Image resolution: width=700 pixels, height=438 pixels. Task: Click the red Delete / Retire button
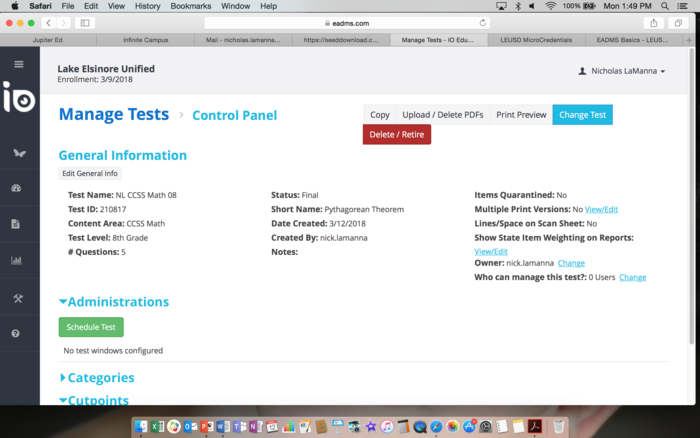pyautogui.click(x=396, y=134)
